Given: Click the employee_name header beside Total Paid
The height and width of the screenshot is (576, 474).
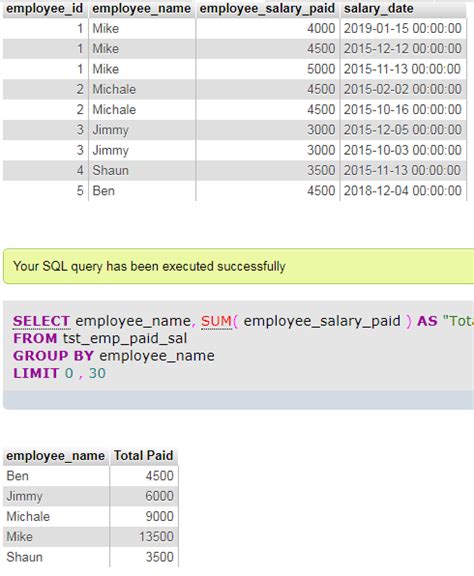Looking at the screenshot, I should 55,456.
